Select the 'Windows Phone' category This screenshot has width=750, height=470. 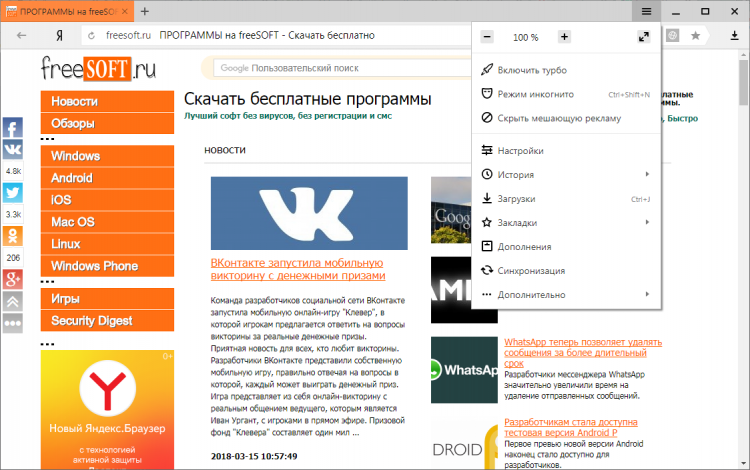[x=107, y=266]
